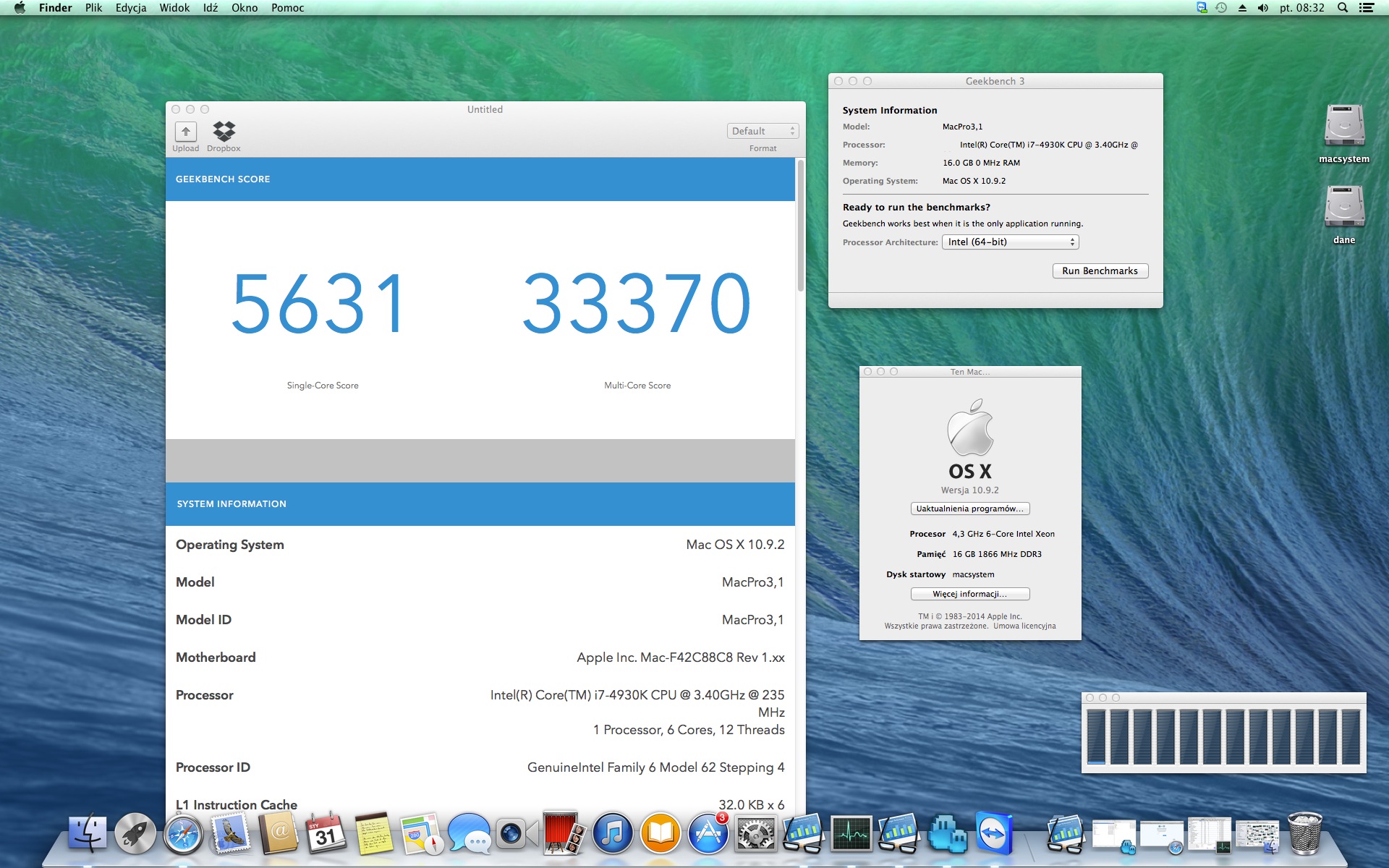Open Launchpad from the Dock
The height and width of the screenshot is (868, 1389).
[135, 833]
